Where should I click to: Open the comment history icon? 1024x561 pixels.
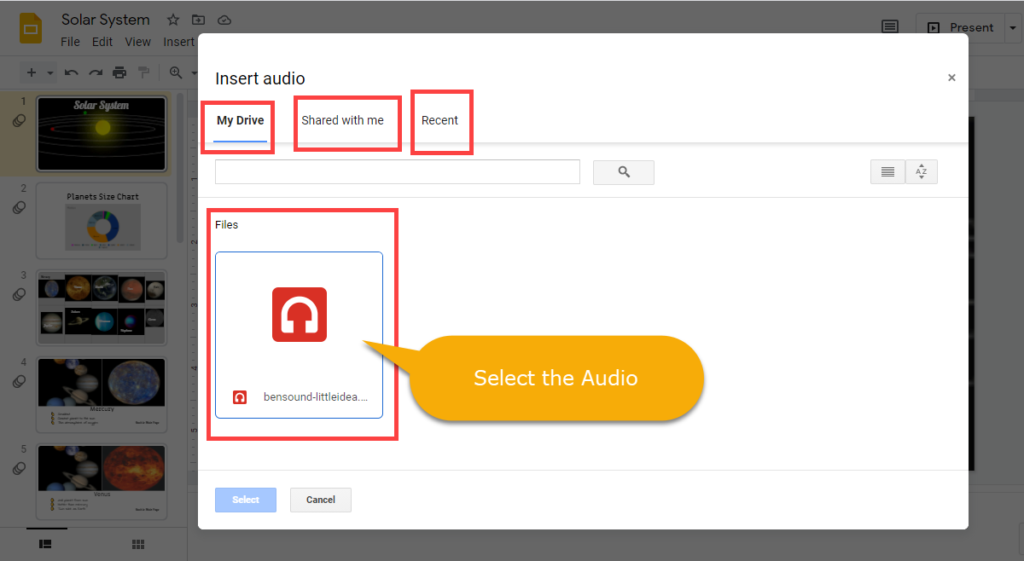889,27
